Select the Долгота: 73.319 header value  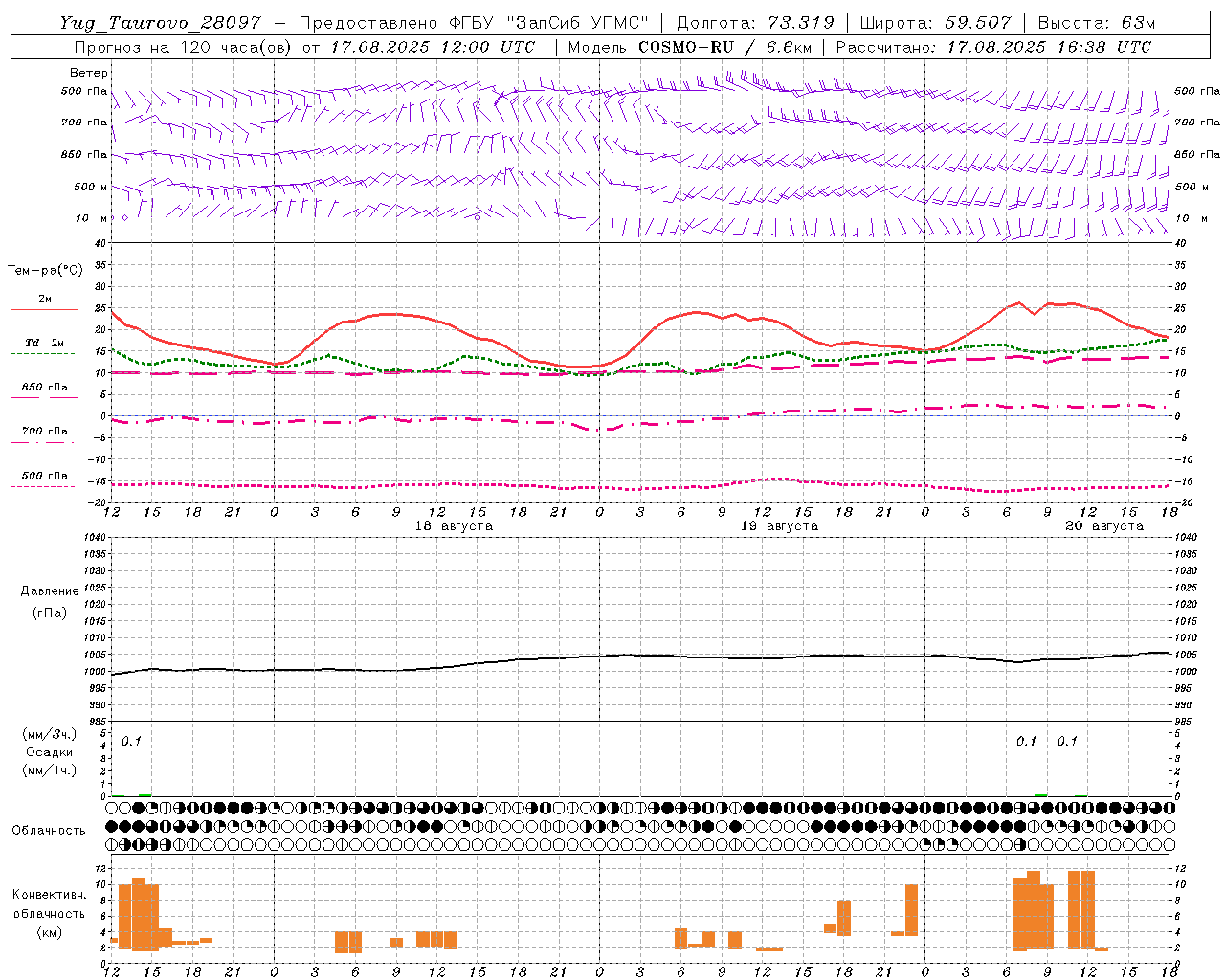tap(755, 23)
